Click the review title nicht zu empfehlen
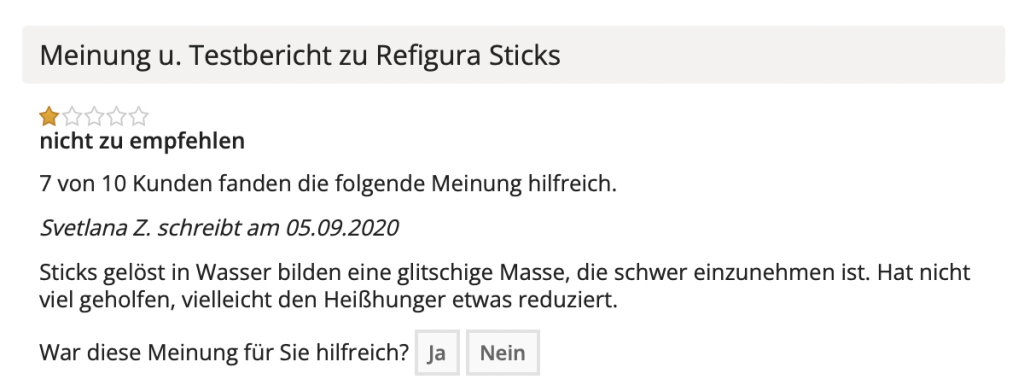This screenshot has width=1024, height=391. [142, 141]
